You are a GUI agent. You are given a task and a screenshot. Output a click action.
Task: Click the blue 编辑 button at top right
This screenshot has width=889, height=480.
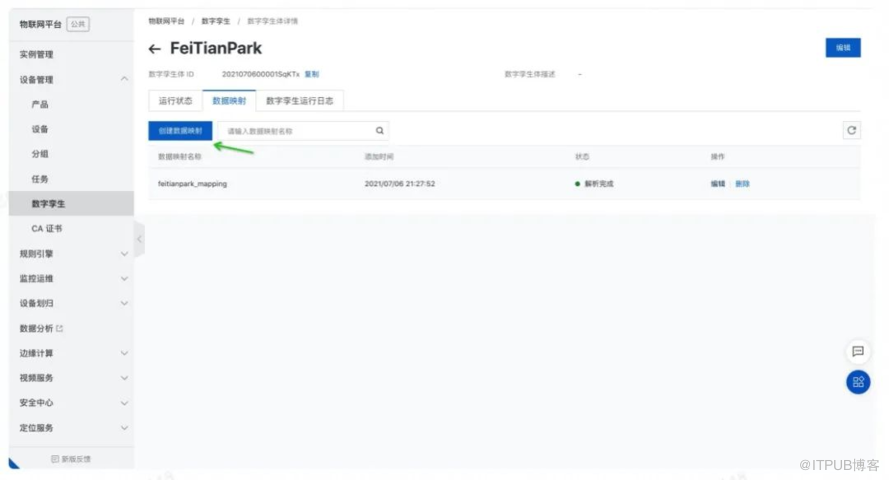point(843,48)
